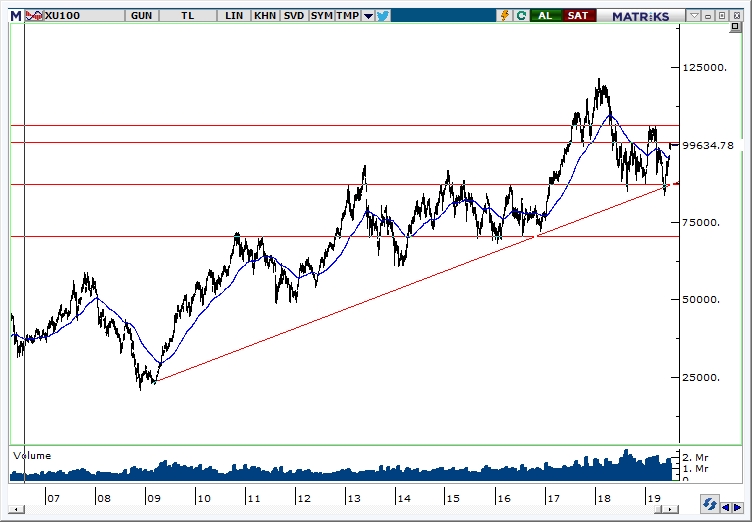This screenshot has height=522, width=752.
Task: Click the 25000 price axis label
Action: [701, 378]
